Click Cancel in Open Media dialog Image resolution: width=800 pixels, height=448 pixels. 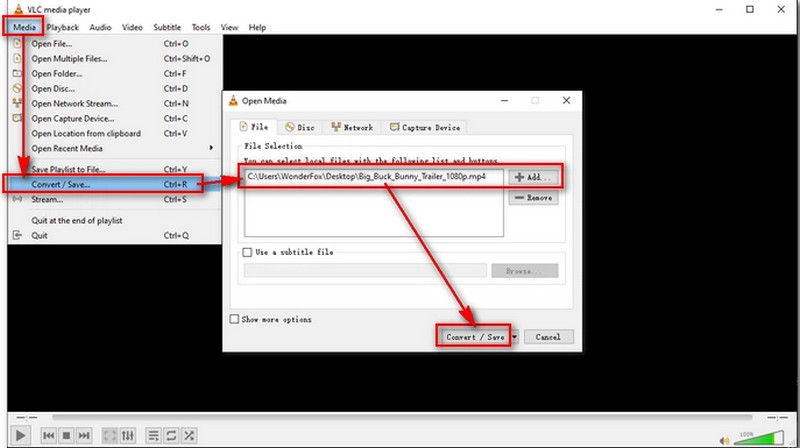click(x=547, y=337)
